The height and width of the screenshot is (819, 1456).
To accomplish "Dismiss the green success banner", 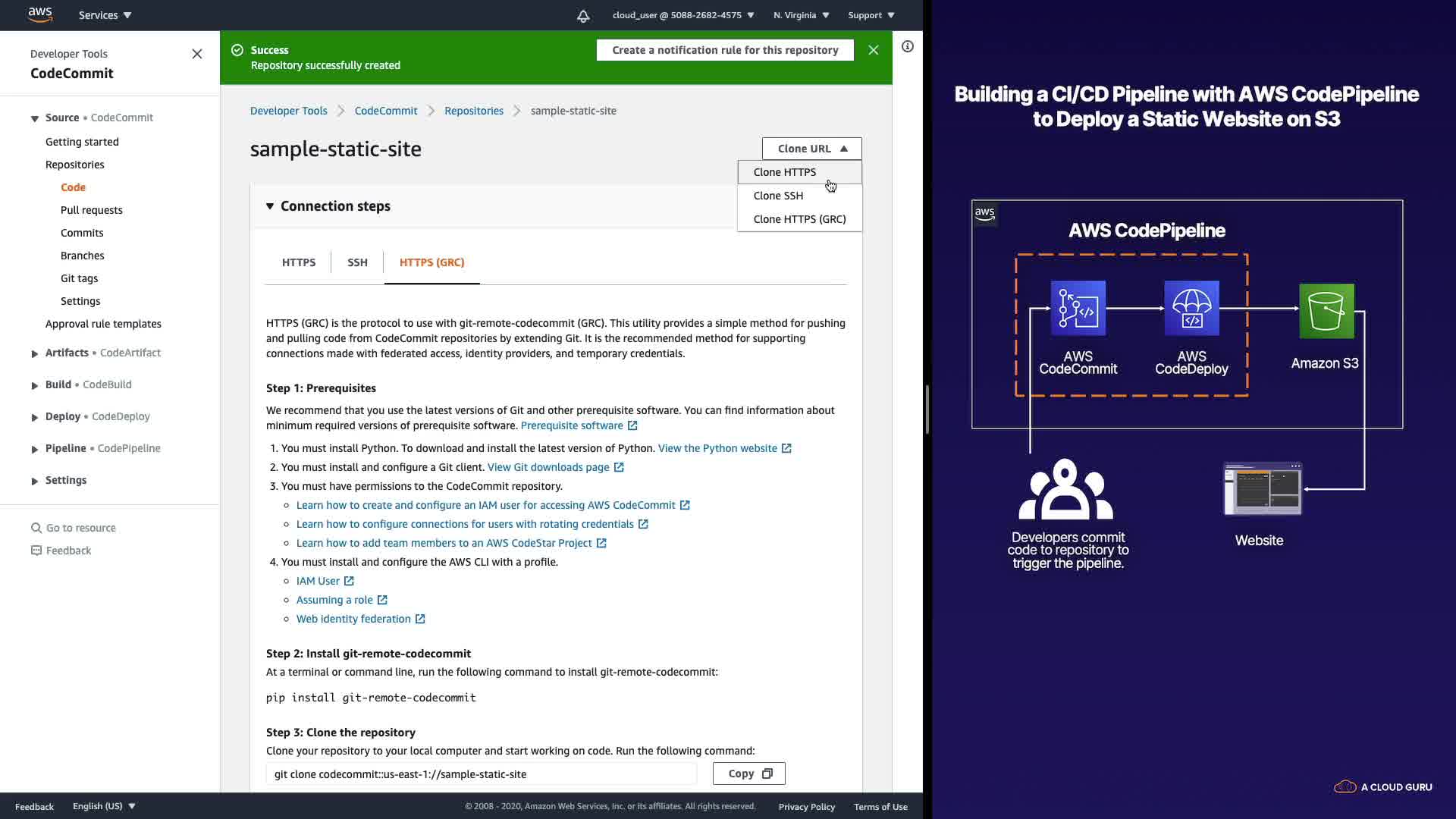I will [874, 50].
